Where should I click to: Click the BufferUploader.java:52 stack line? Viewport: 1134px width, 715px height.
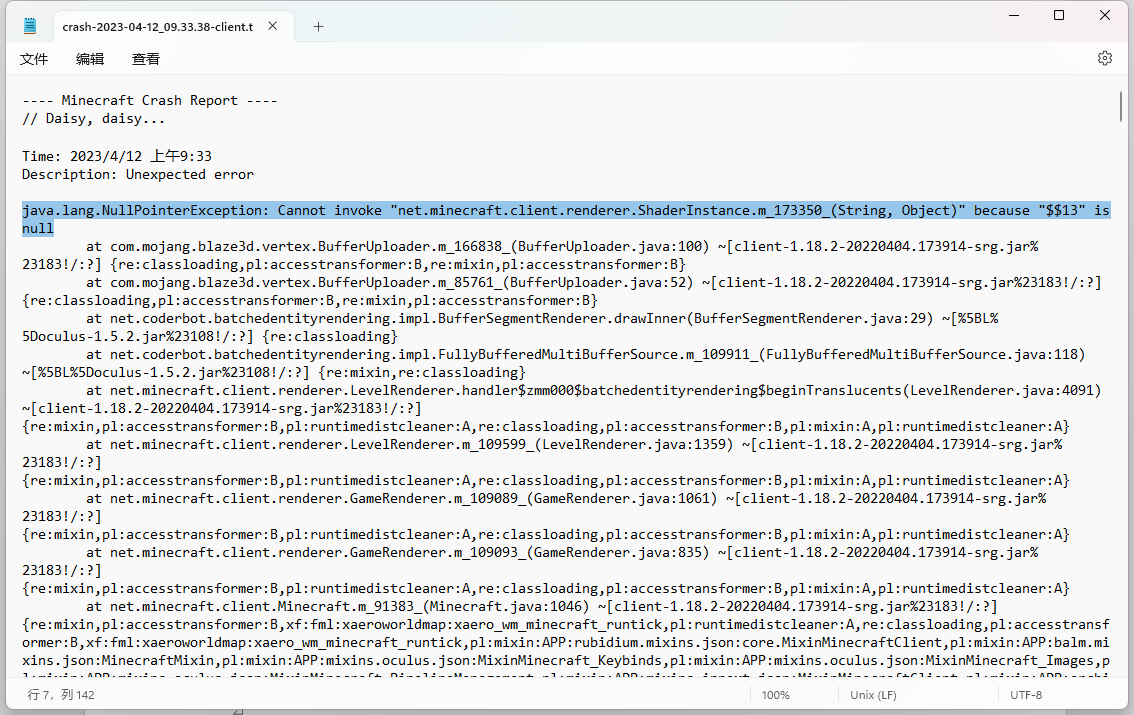(594, 283)
